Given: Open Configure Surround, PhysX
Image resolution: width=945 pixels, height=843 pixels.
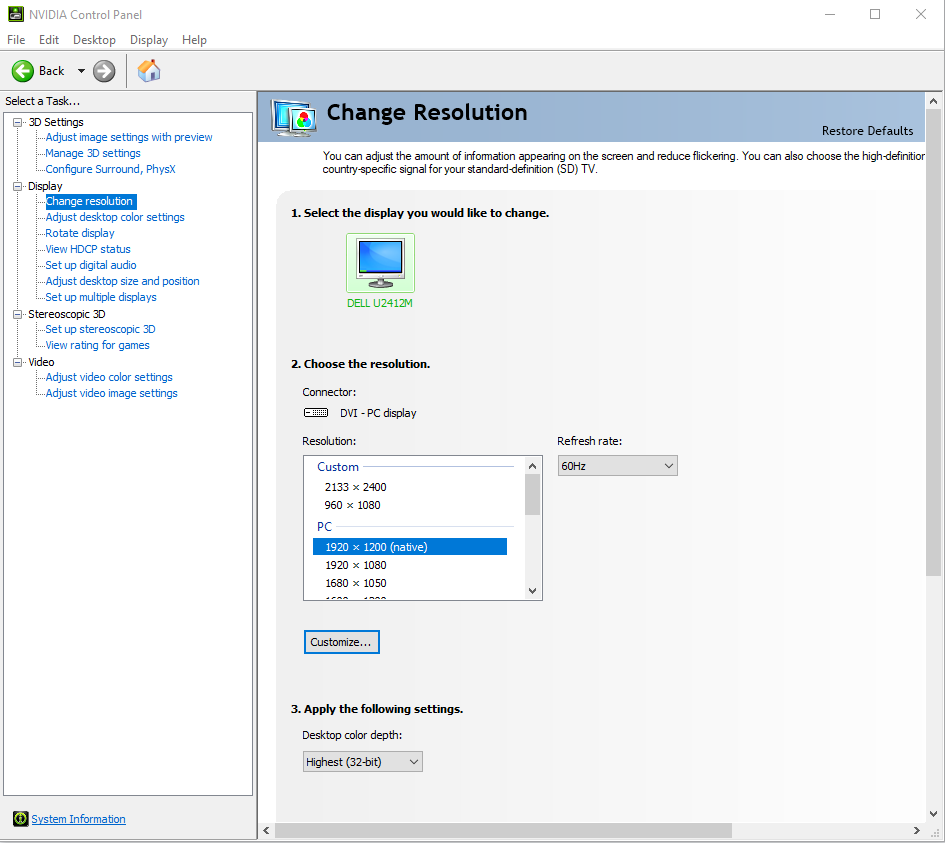Looking at the screenshot, I should [110, 169].
